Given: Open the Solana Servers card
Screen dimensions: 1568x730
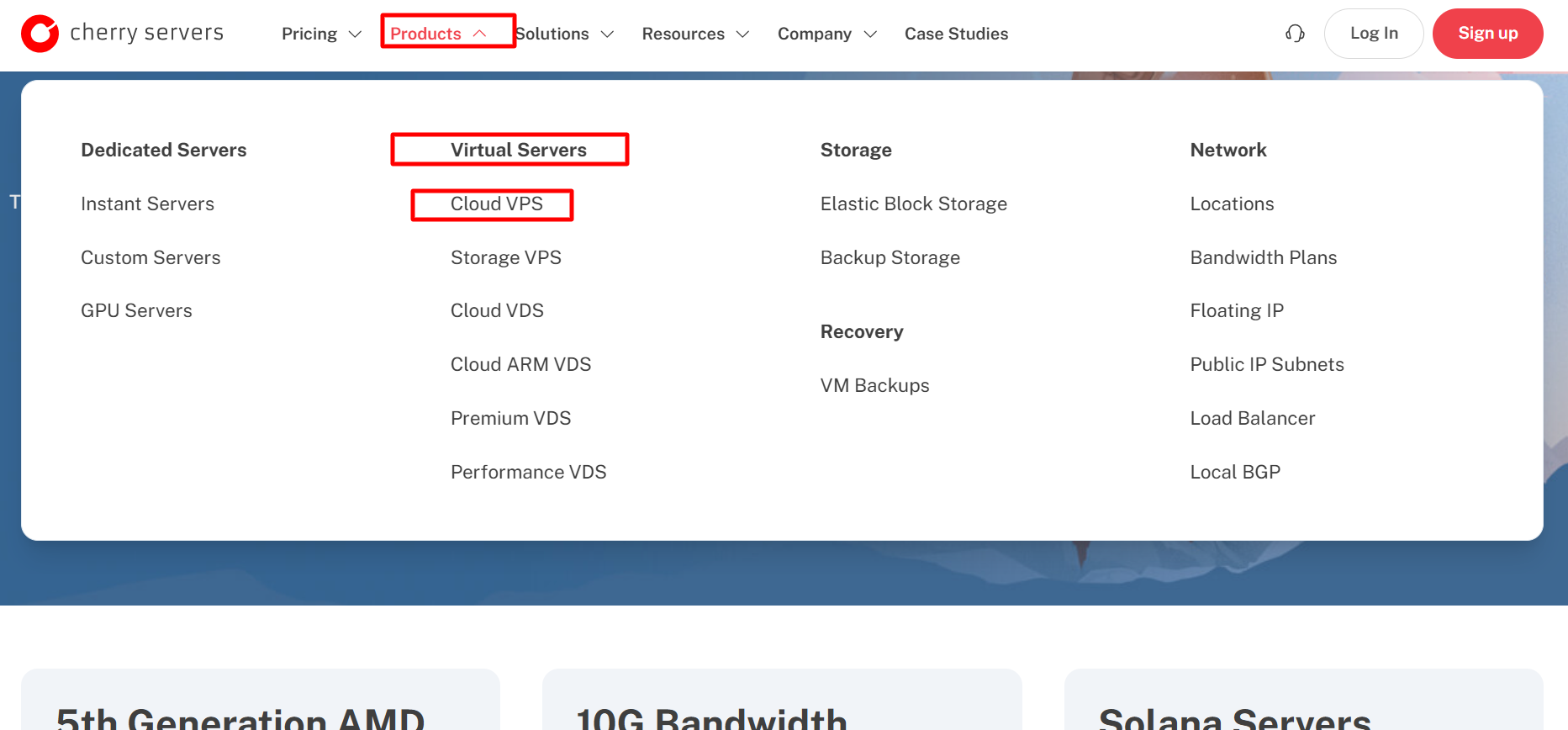Looking at the screenshot, I should [x=1303, y=700].
